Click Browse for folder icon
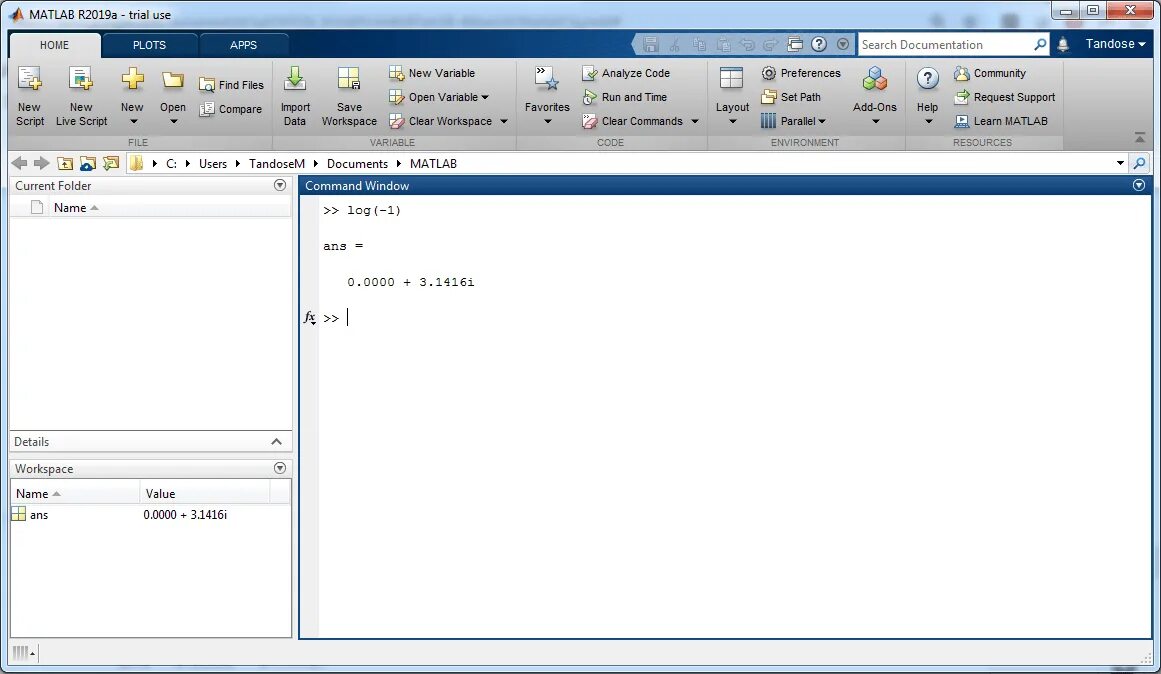 point(111,164)
